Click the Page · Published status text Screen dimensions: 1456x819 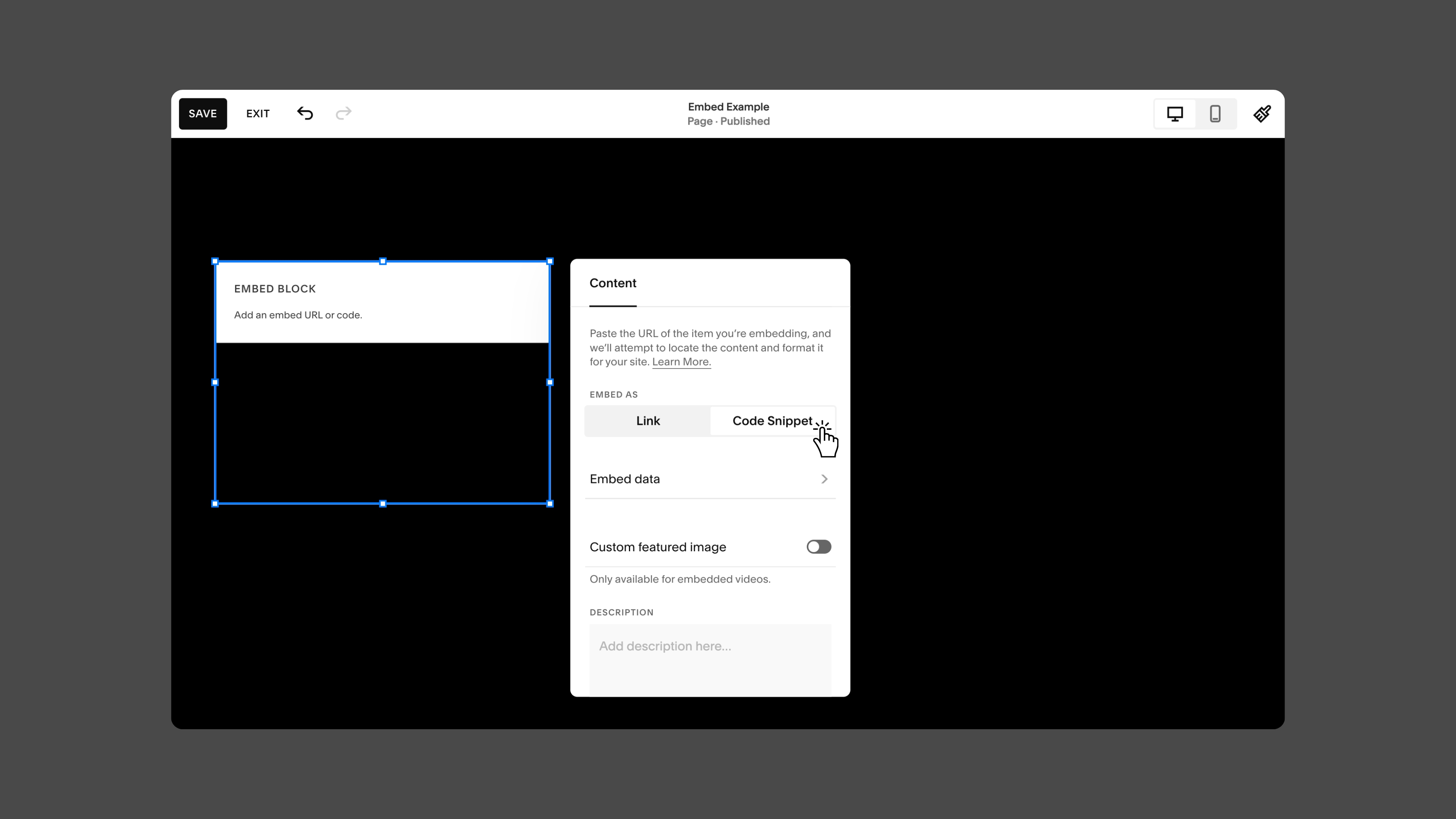[728, 121]
